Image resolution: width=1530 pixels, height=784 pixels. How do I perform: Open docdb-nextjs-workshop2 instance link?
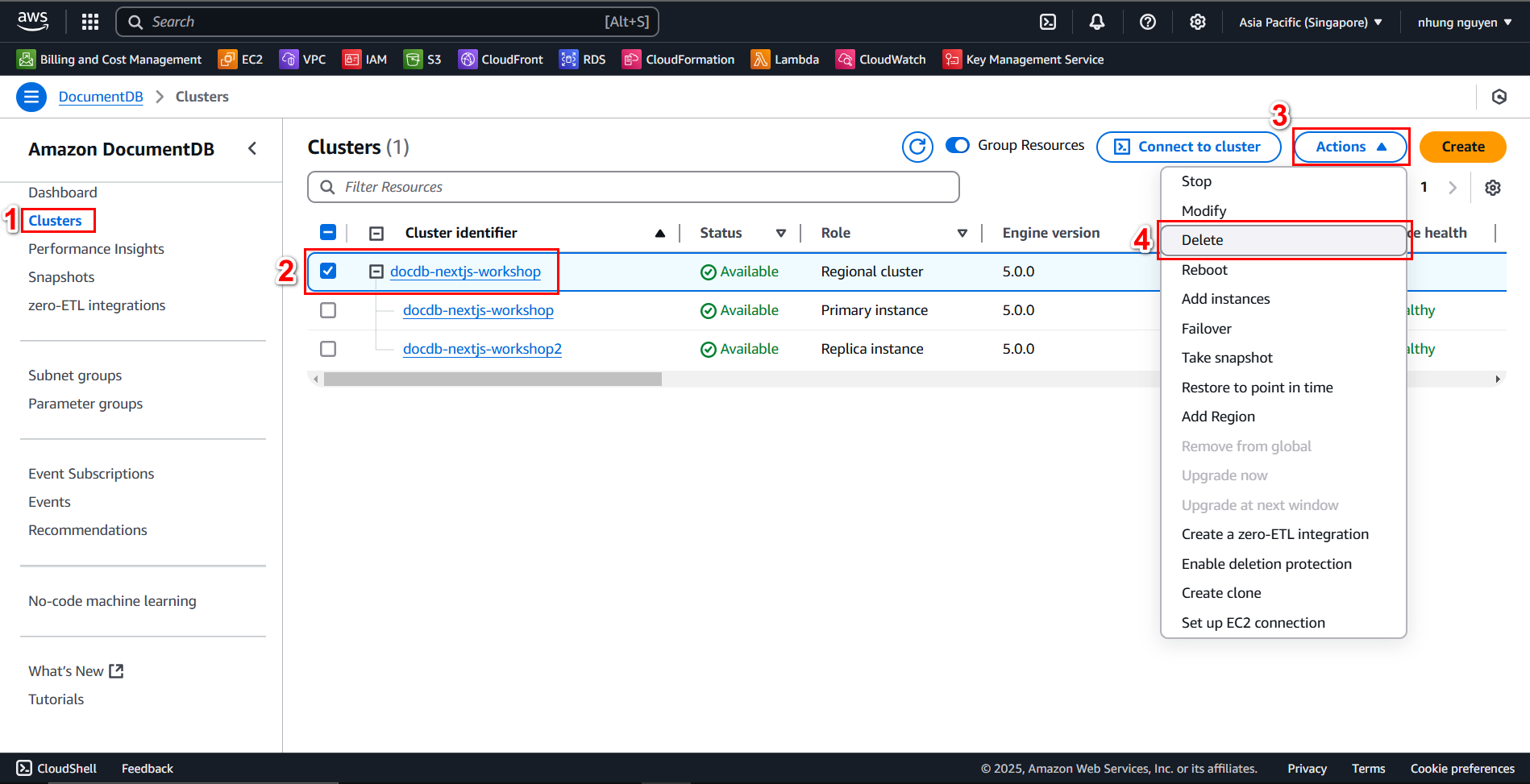[482, 349]
